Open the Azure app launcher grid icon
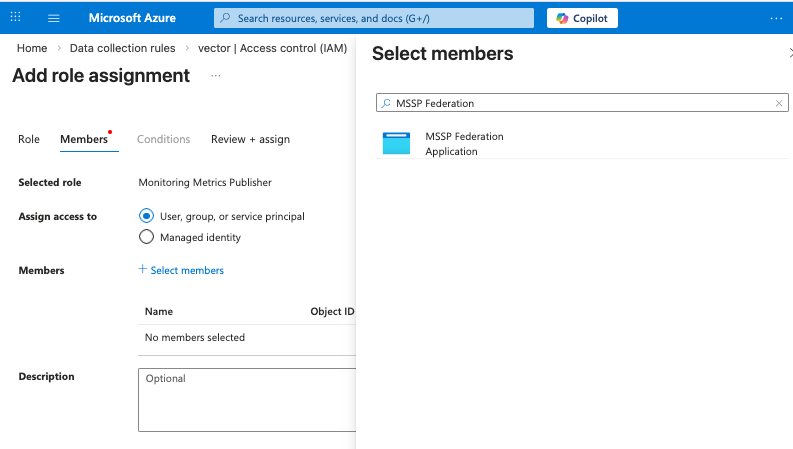The width and height of the screenshot is (793, 449). [15, 17]
